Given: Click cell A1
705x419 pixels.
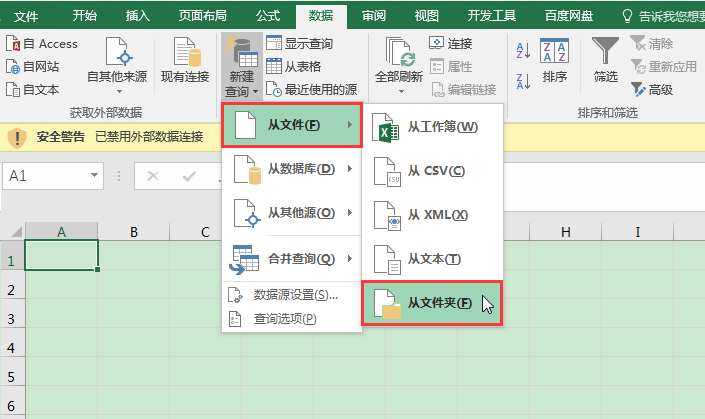Looking at the screenshot, I should (62, 255).
